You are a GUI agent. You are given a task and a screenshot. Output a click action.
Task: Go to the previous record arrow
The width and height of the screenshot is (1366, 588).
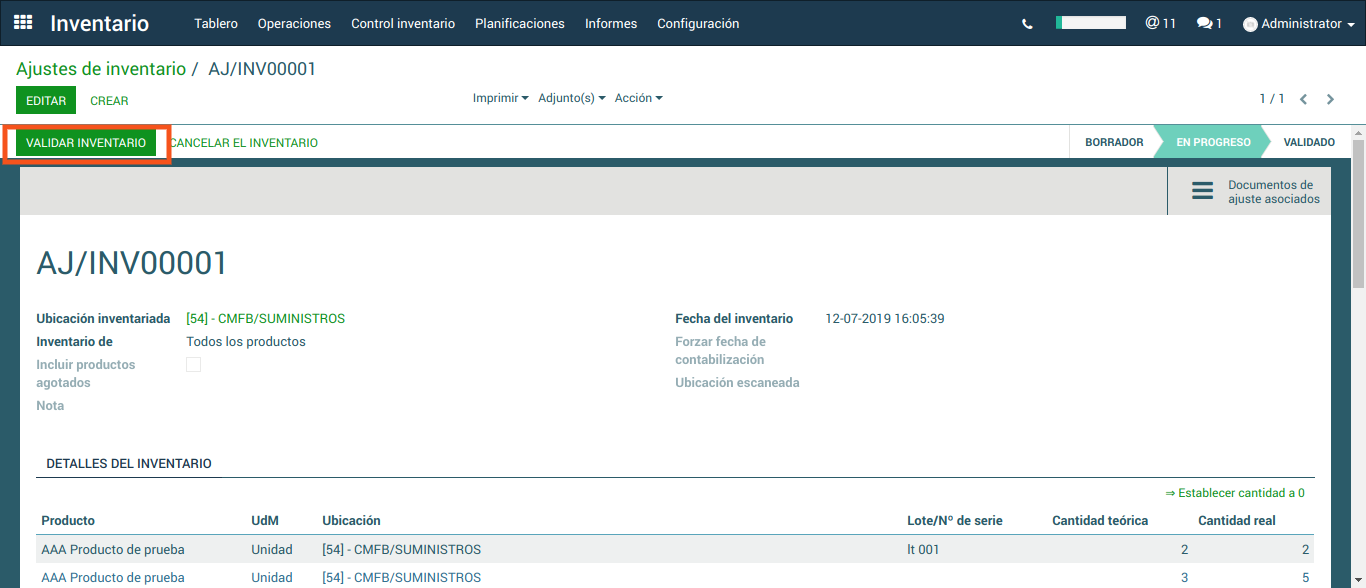click(1303, 99)
